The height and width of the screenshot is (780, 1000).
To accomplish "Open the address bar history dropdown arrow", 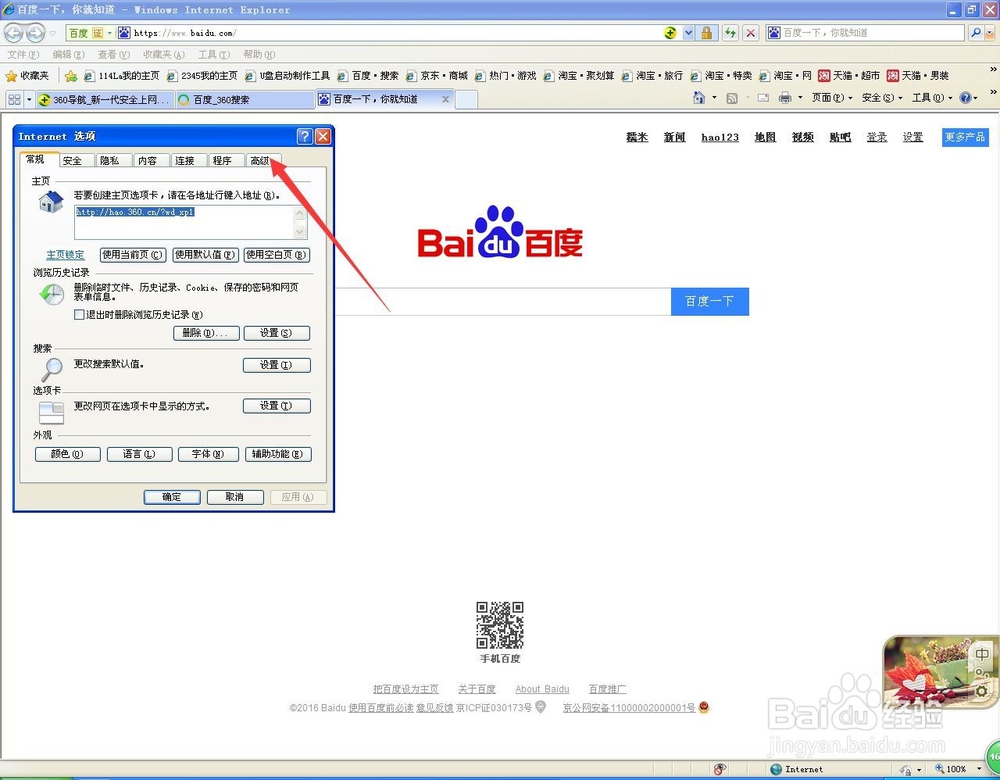I will (x=688, y=33).
